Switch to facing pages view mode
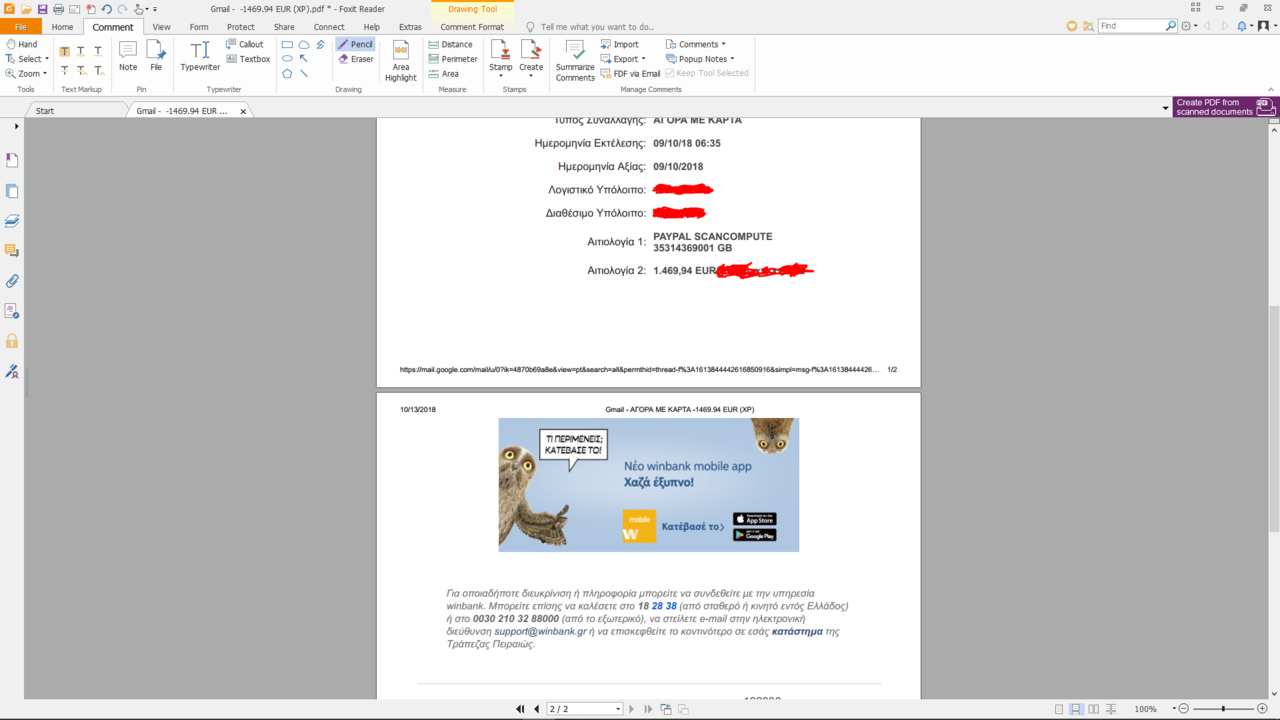The height and width of the screenshot is (720, 1280). [1093, 709]
